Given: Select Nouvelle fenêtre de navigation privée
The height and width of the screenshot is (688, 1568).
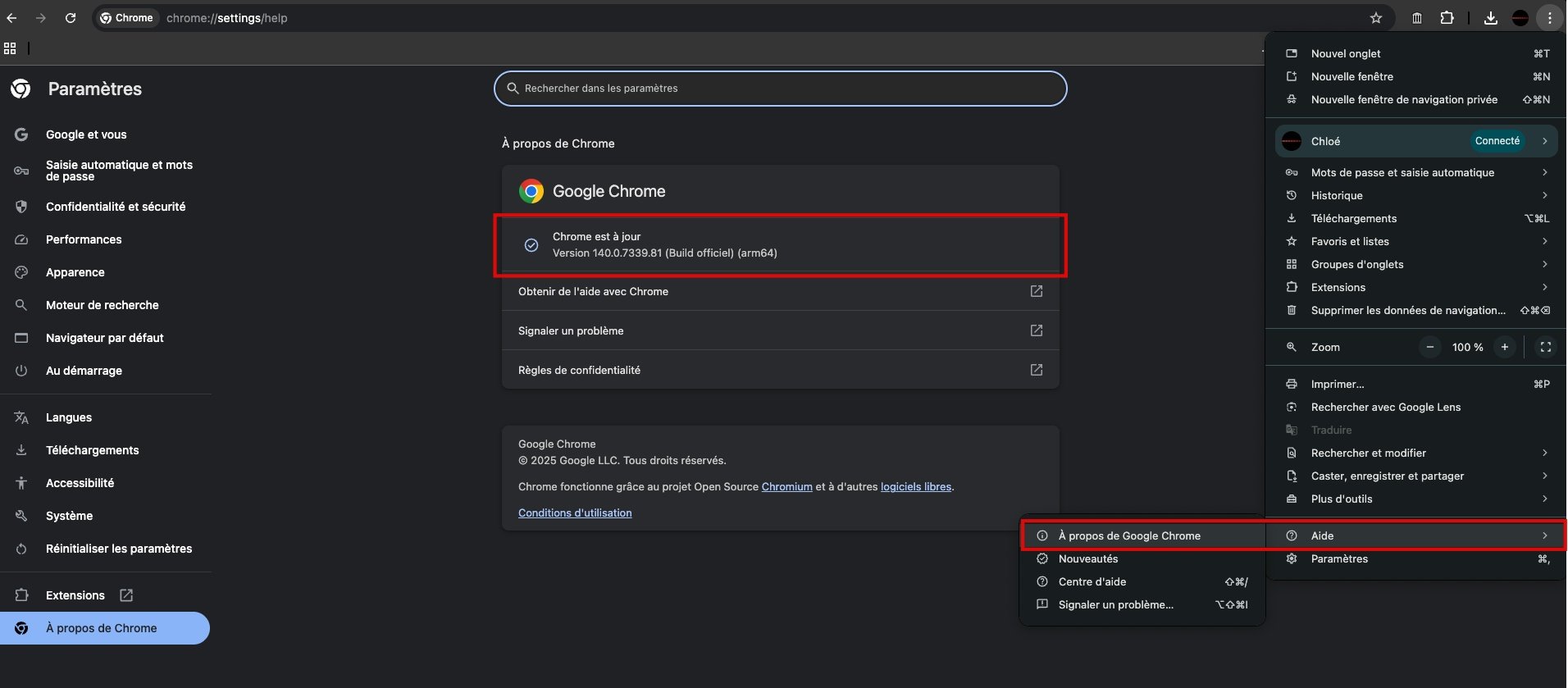Looking at the screenshot, I should pyautogui.click(x=1416, y=99).
